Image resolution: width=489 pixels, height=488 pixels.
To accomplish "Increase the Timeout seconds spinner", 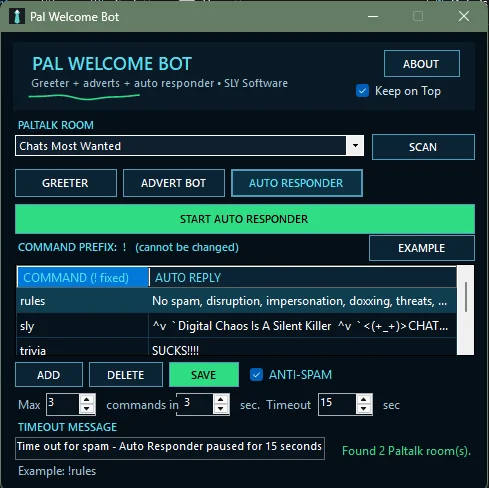I will click(363, 400).
